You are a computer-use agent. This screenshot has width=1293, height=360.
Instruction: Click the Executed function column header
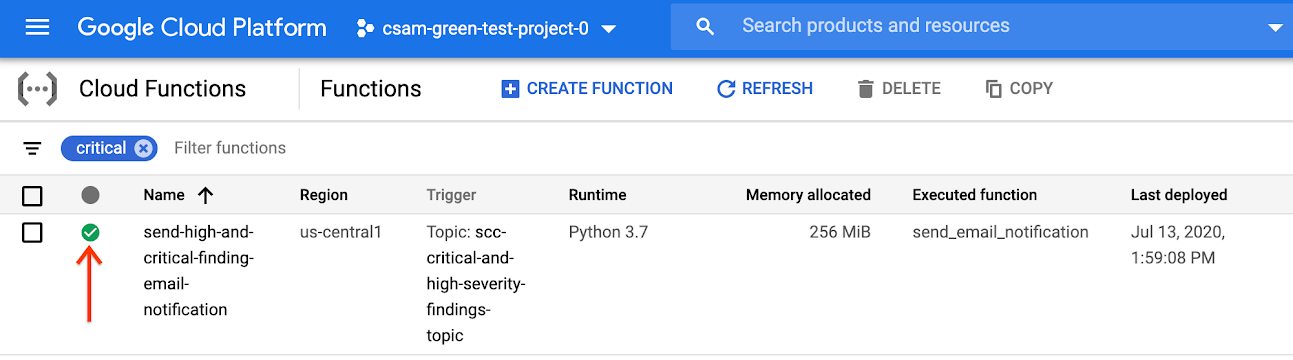tap(975, 195)
